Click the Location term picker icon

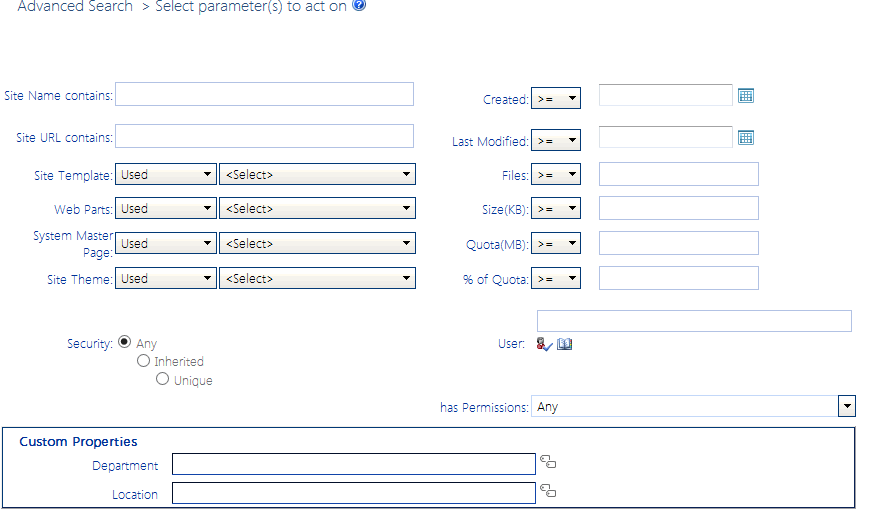[548, 491]
